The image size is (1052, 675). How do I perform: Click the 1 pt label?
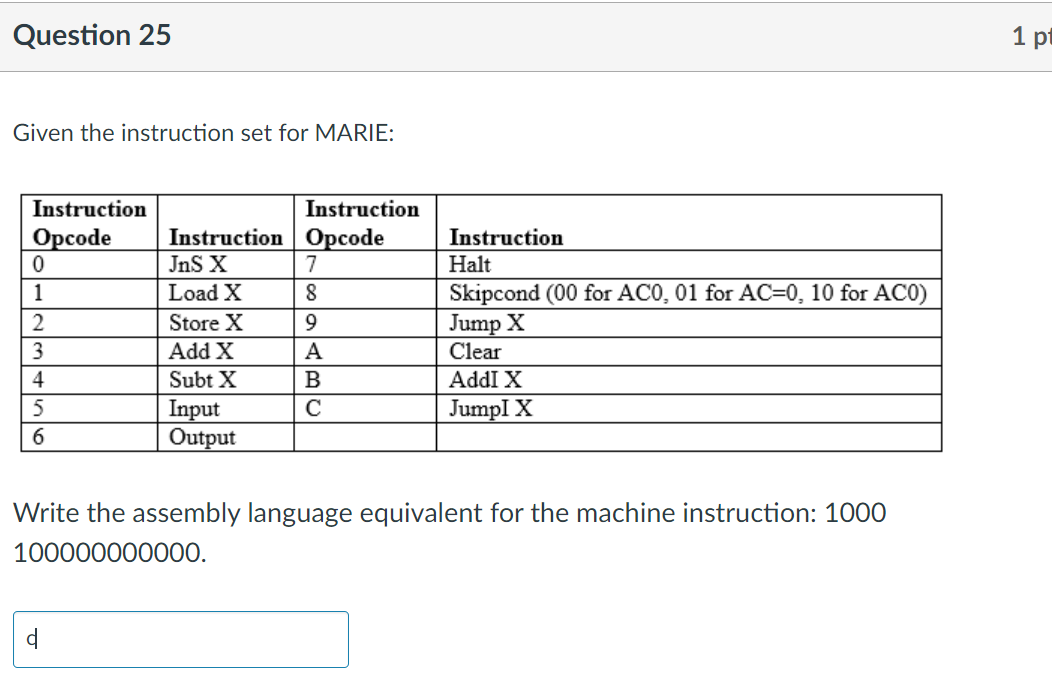[x=1031, y=34]
